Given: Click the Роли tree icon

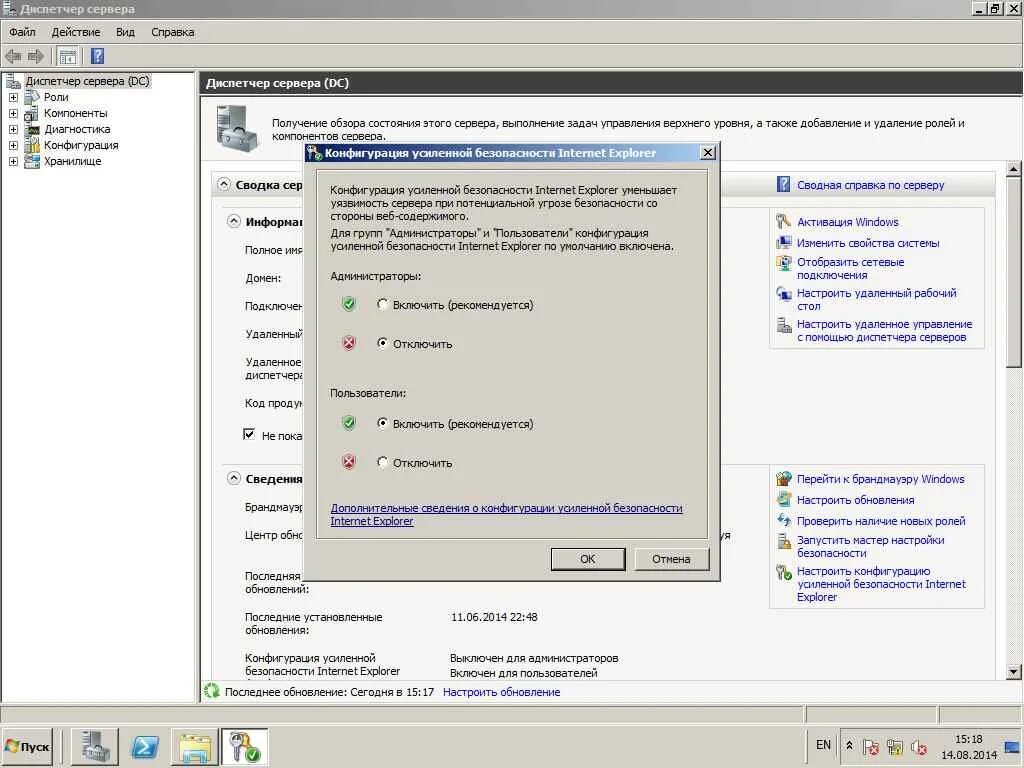Looking at the screenshot, I should click(31, 97).
